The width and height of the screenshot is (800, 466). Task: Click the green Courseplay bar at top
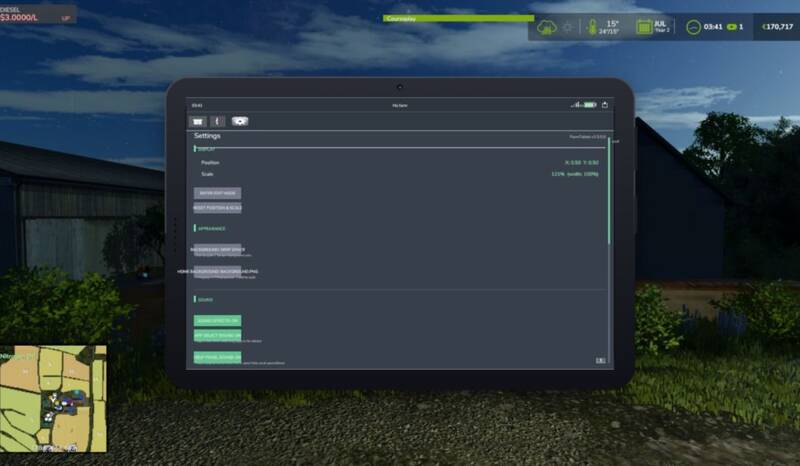(458, 18)
